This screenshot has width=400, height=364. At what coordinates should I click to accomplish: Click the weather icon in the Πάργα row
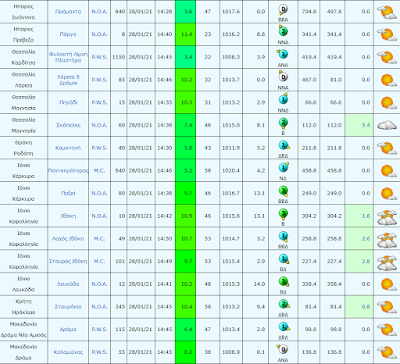[387, 34]
